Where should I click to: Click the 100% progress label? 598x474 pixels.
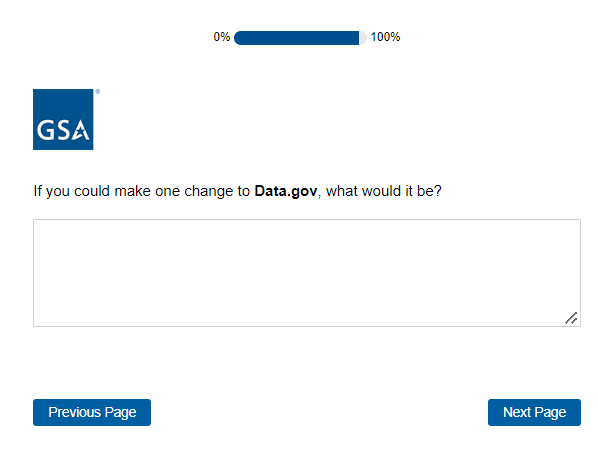pos(385,37)
